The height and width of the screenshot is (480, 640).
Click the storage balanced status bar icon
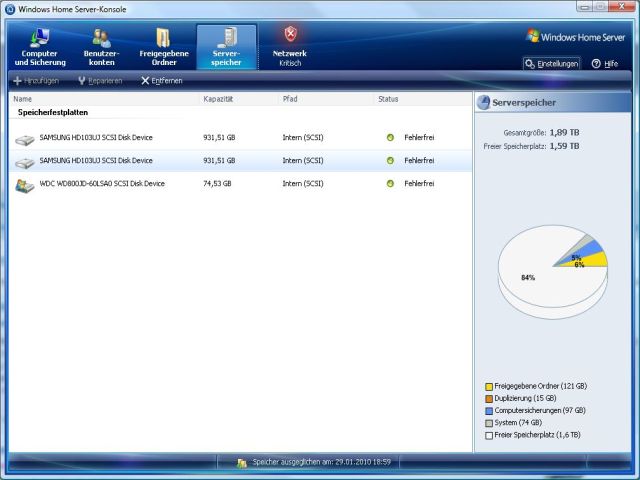(242, 462)
